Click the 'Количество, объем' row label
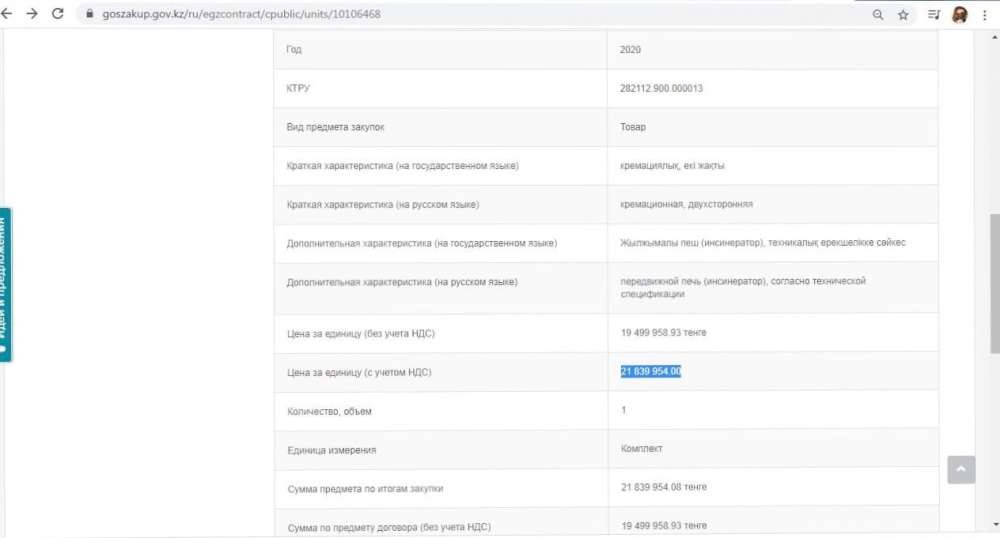Image resolution: width=1000 pixels, height=538 pixels. pyautogui.click(x=328, y=411)
